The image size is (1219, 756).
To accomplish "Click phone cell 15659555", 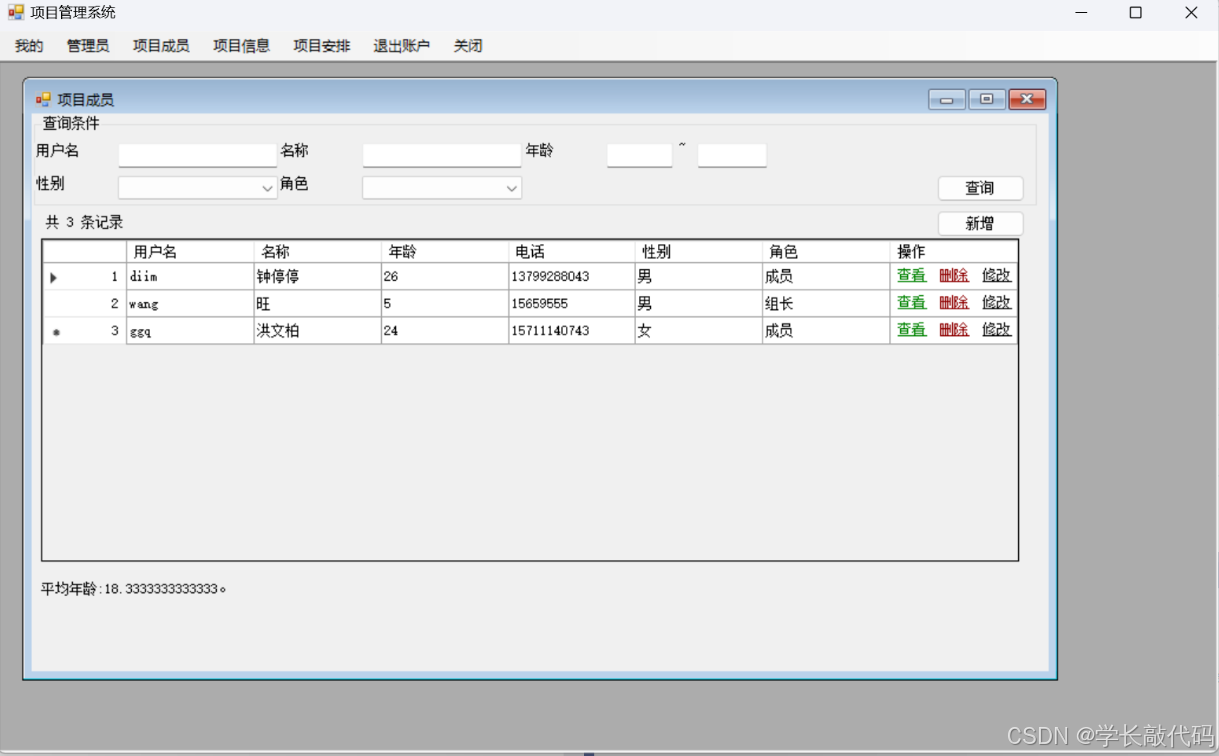I will pyautogui.click(x=571, y=304).
